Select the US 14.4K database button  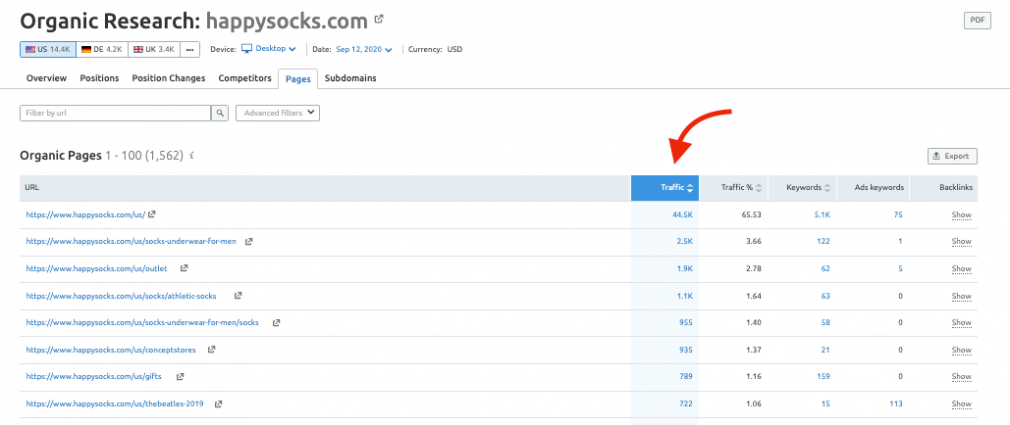click(x=48, y=50)
